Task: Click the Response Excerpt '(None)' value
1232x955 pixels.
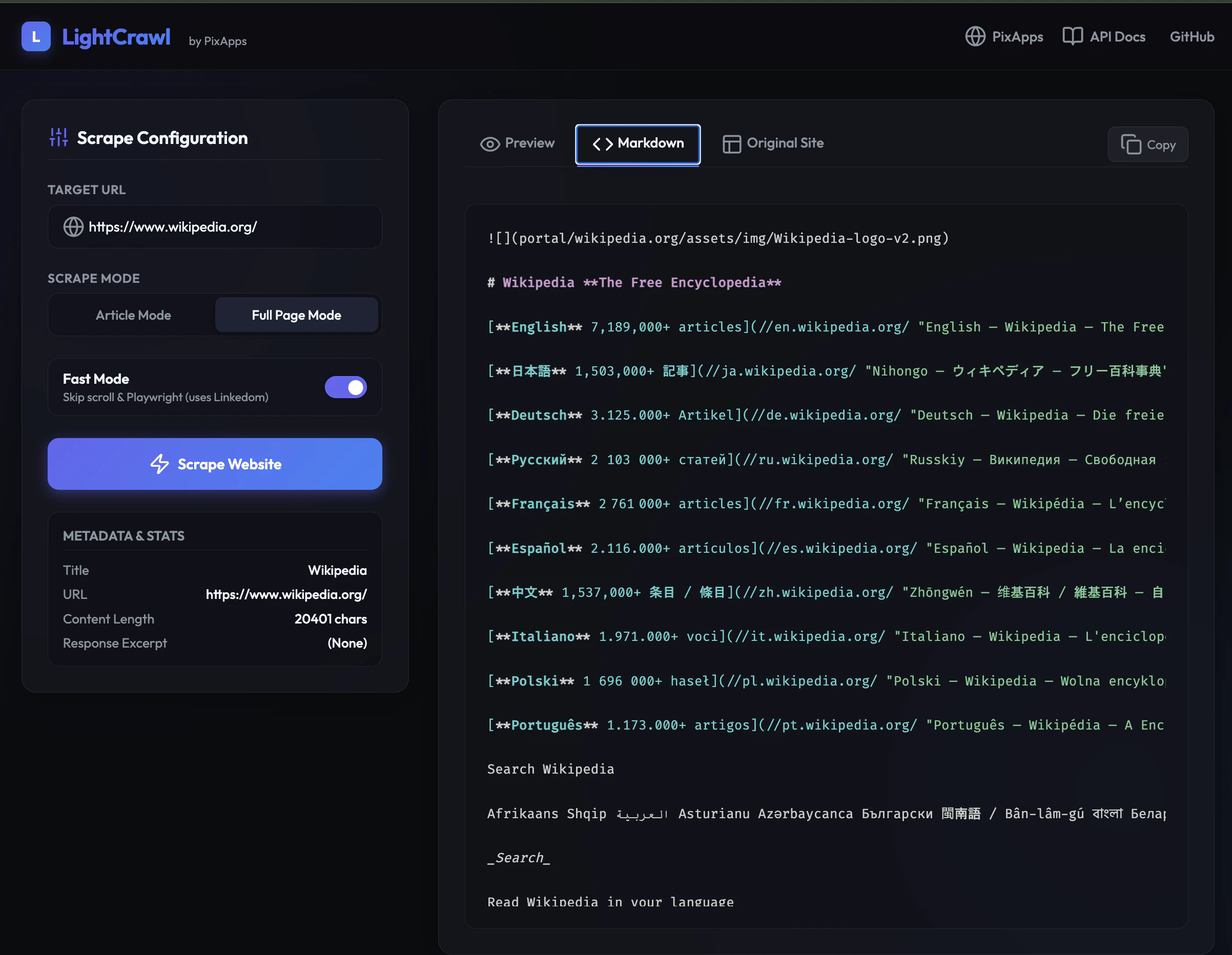Action: [347, 643]
